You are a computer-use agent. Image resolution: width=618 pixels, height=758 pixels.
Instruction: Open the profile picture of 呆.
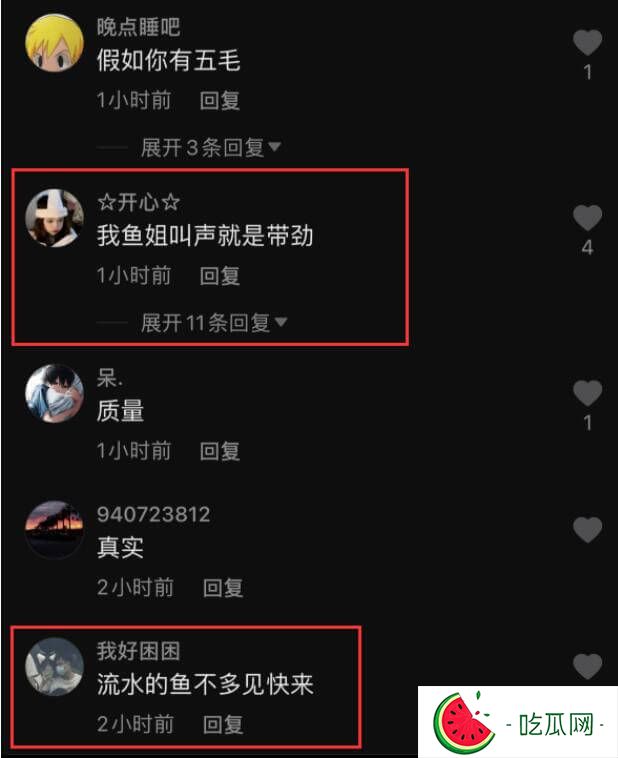tap(54, 394)
